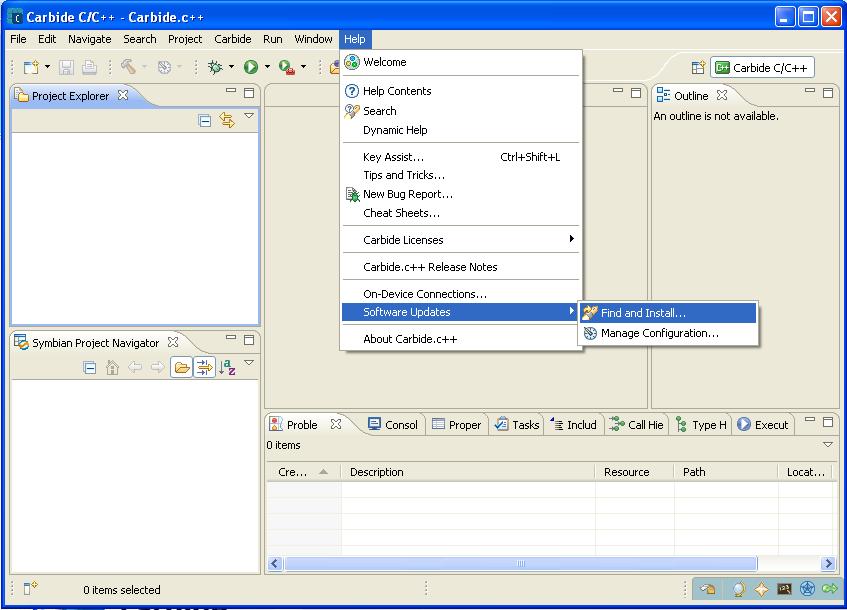This screenshot has height=610, width=847.
Task: Click the light bulb status bar icon
Action: click(740, 589)
